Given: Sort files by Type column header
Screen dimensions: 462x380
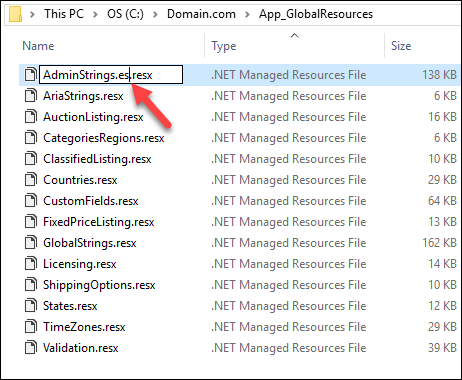Looking at the screenshot, I should click(224, 46).
